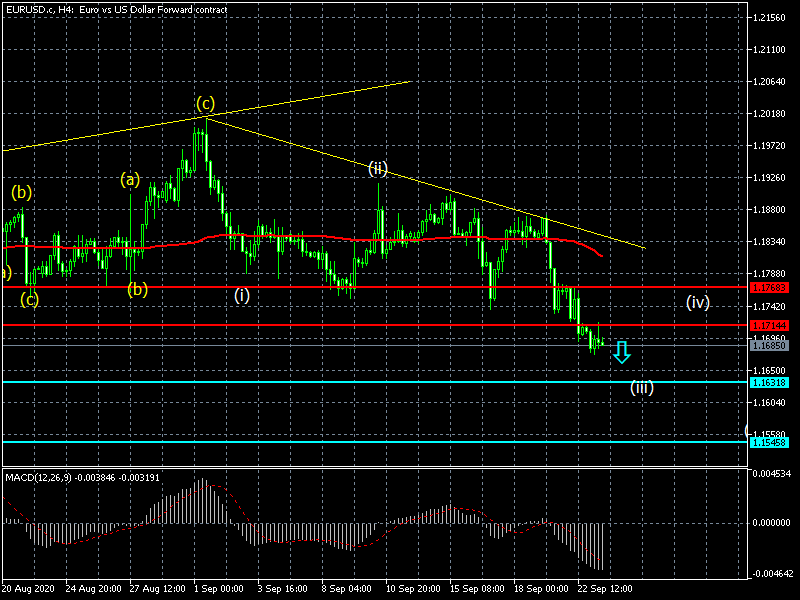Select the yellow (a) wave label
The image size is (800, 600).
(x=130, y=180)
